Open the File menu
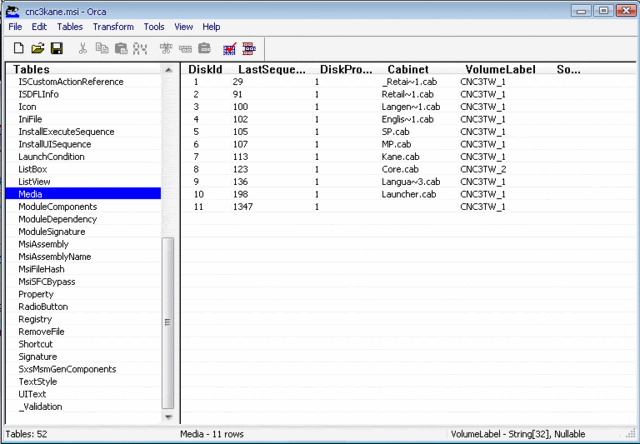The width and height of the screenshot is (640, 444). (x=15, y=27)
